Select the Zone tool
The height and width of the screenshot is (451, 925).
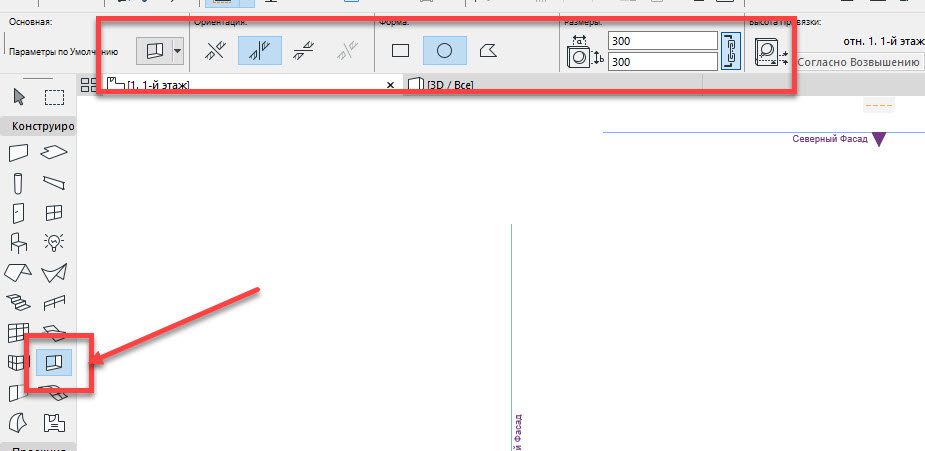pos(54,423)
